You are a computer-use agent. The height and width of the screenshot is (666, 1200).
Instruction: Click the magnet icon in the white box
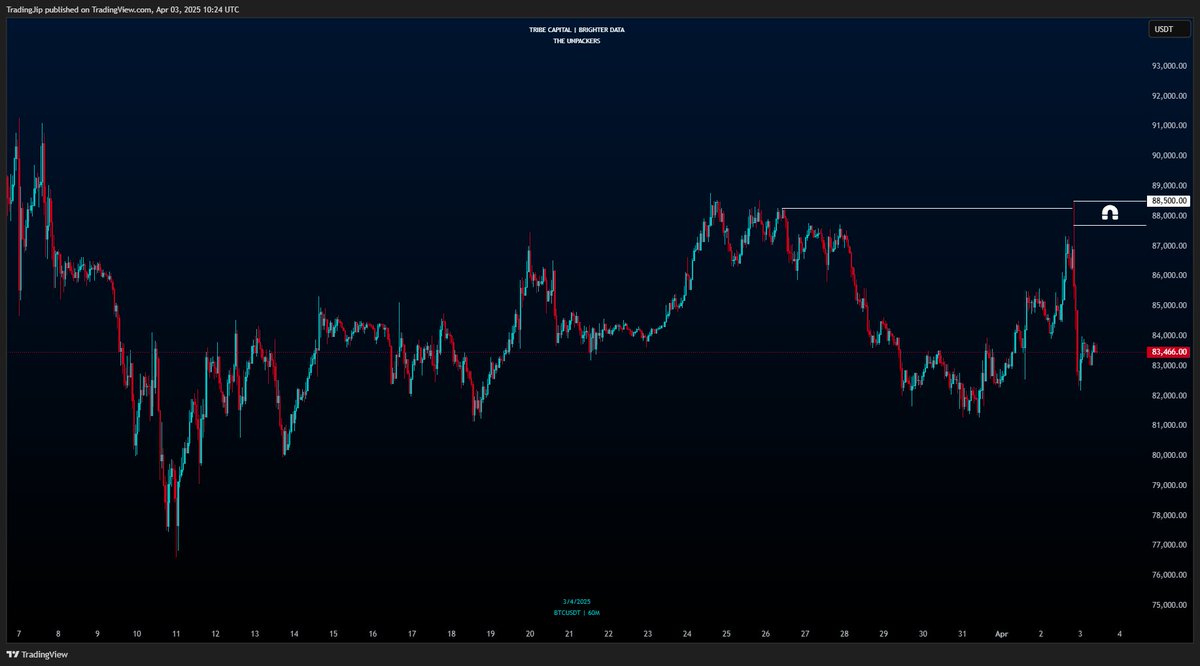tap(1109, 213)
